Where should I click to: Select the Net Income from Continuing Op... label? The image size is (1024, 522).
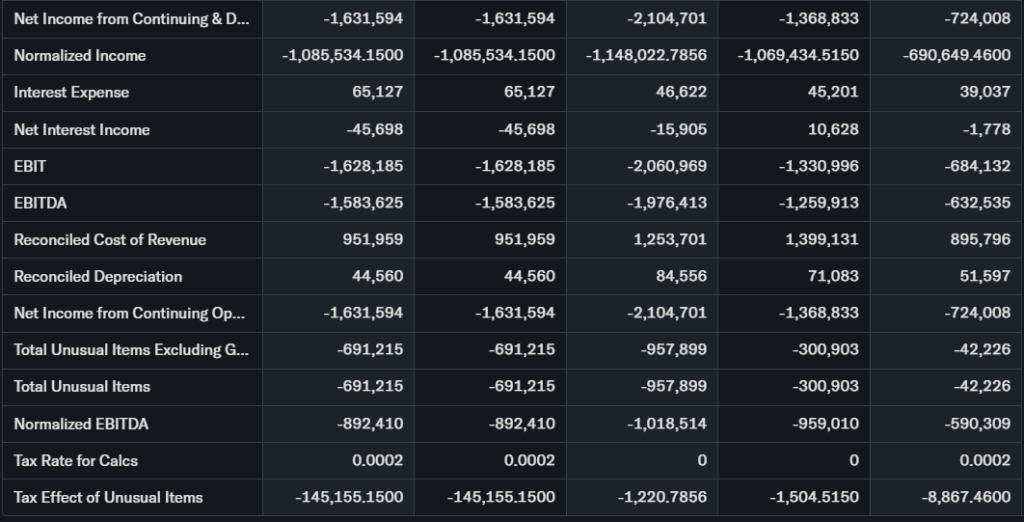coord(129,314)
